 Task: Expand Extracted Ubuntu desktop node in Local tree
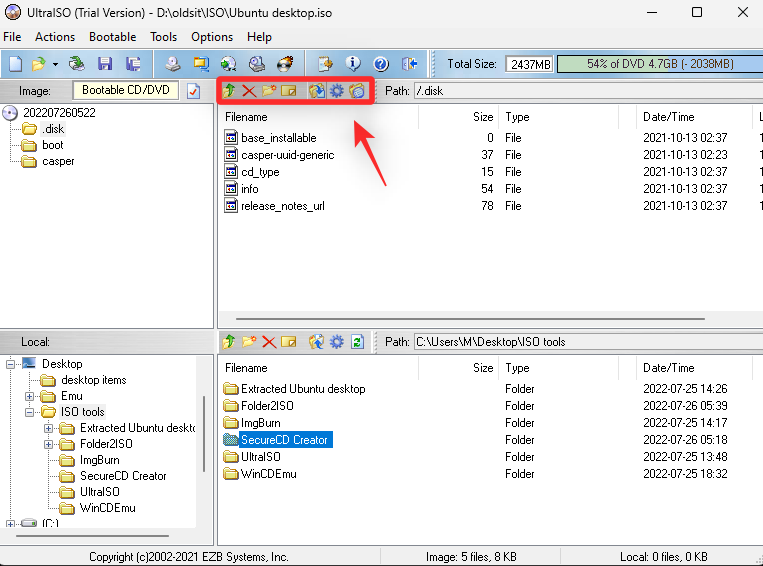(x=48, y=428)
